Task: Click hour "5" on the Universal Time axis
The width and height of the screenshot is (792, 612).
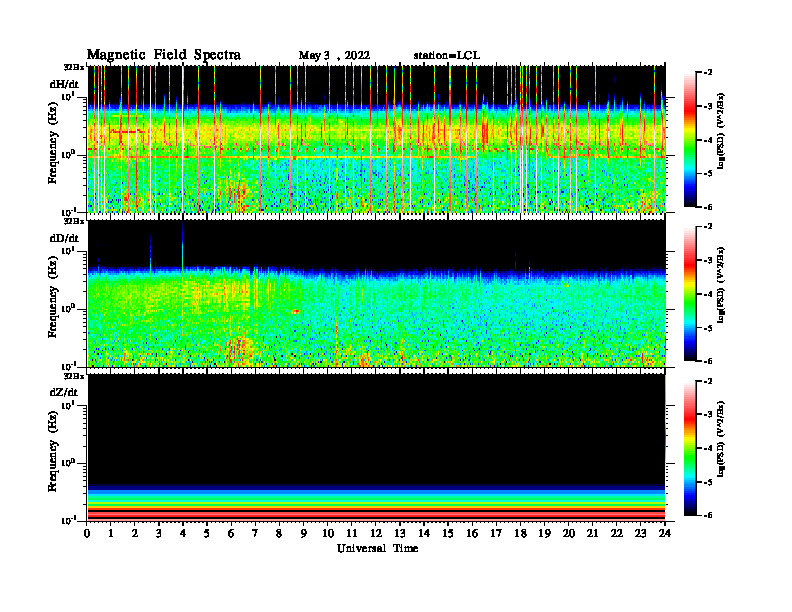Action: [x=207, y=533]
